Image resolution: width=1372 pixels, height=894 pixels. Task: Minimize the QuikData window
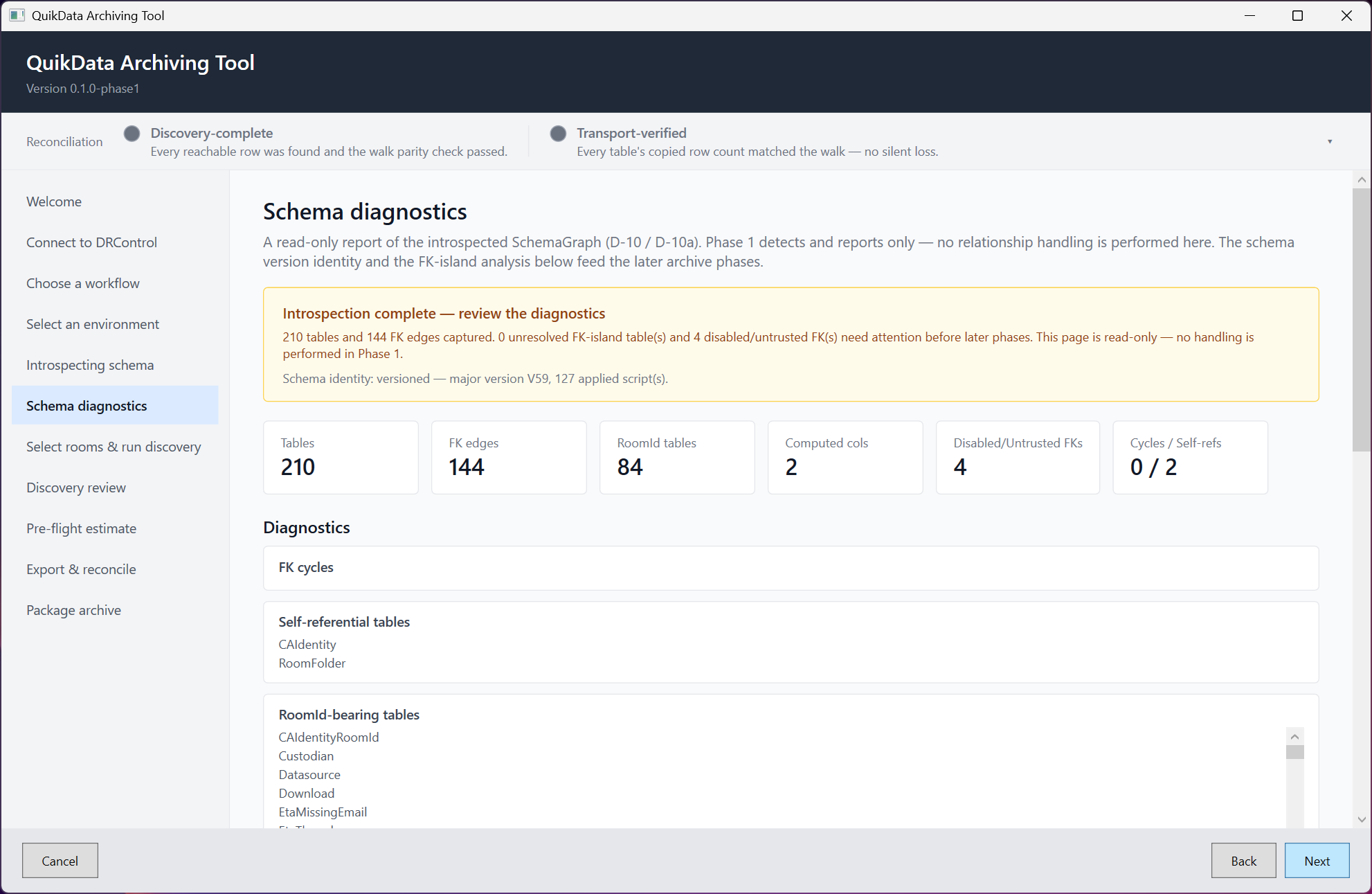click(x=1249, y=15)
